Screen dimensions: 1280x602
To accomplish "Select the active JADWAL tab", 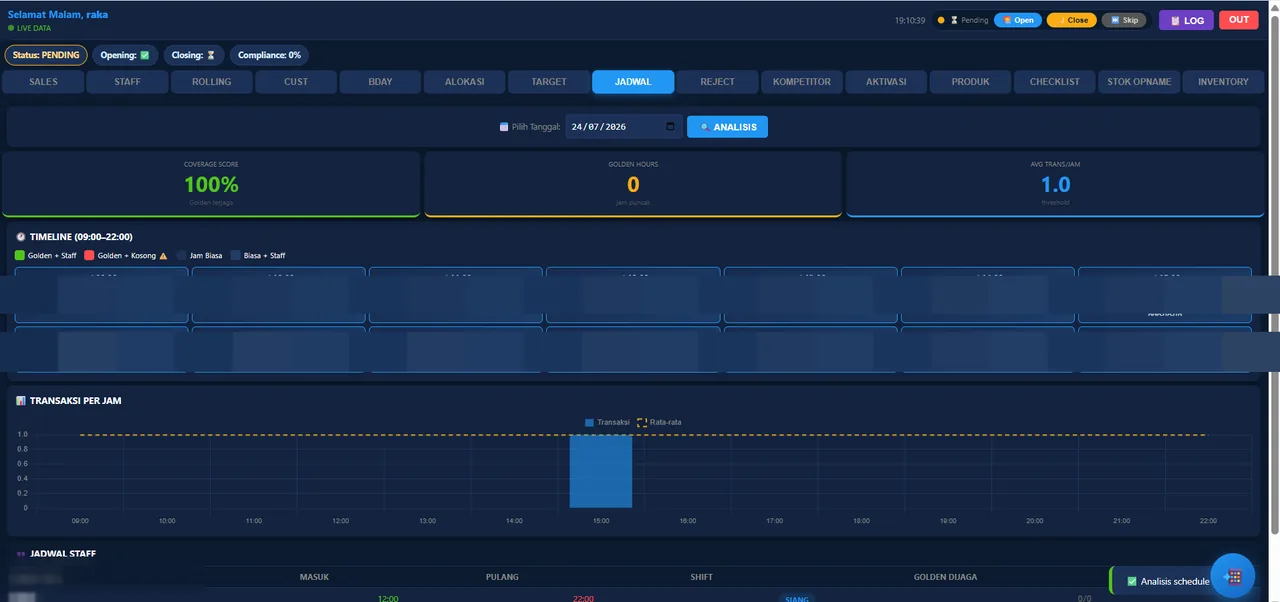I will point(633,82).
